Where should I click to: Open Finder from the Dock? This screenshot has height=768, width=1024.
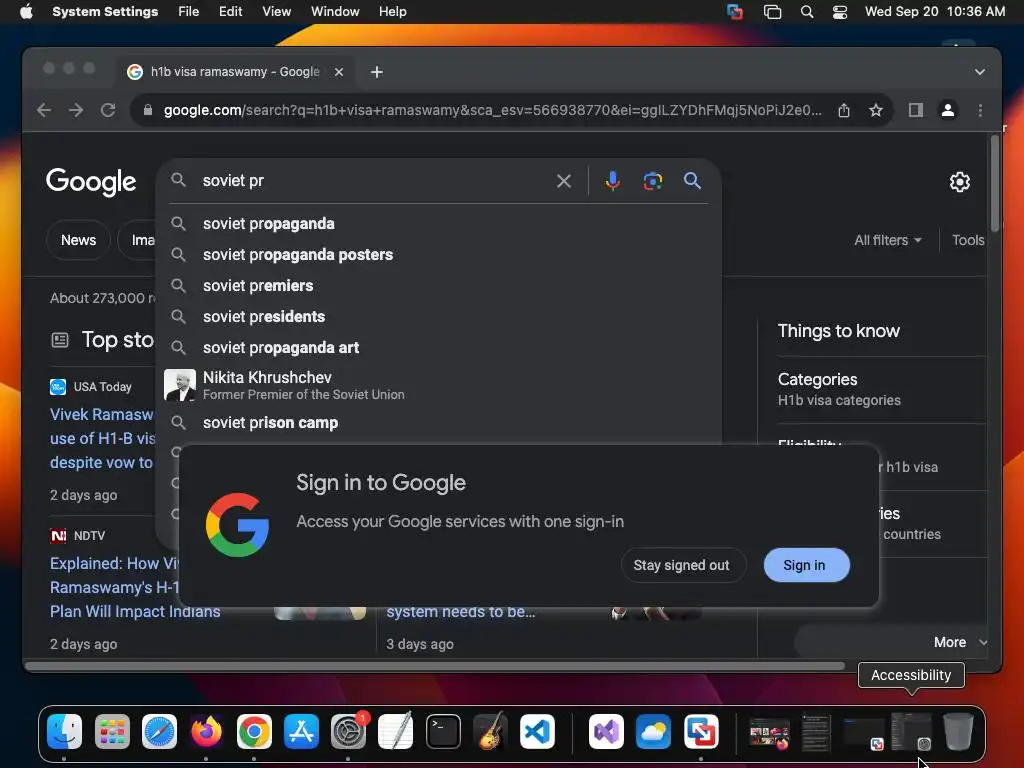[65, 731]
